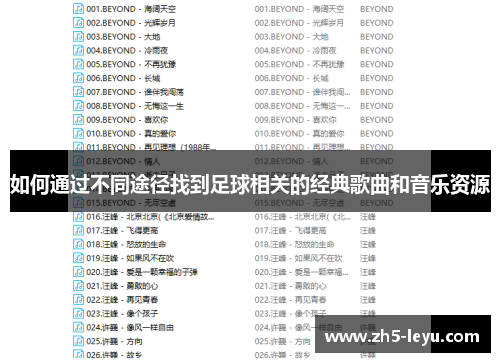500x362 pixels.
Task: Select the music icon next to 021.汪峰 - 勇敢的心
Action: click(78, 286)
